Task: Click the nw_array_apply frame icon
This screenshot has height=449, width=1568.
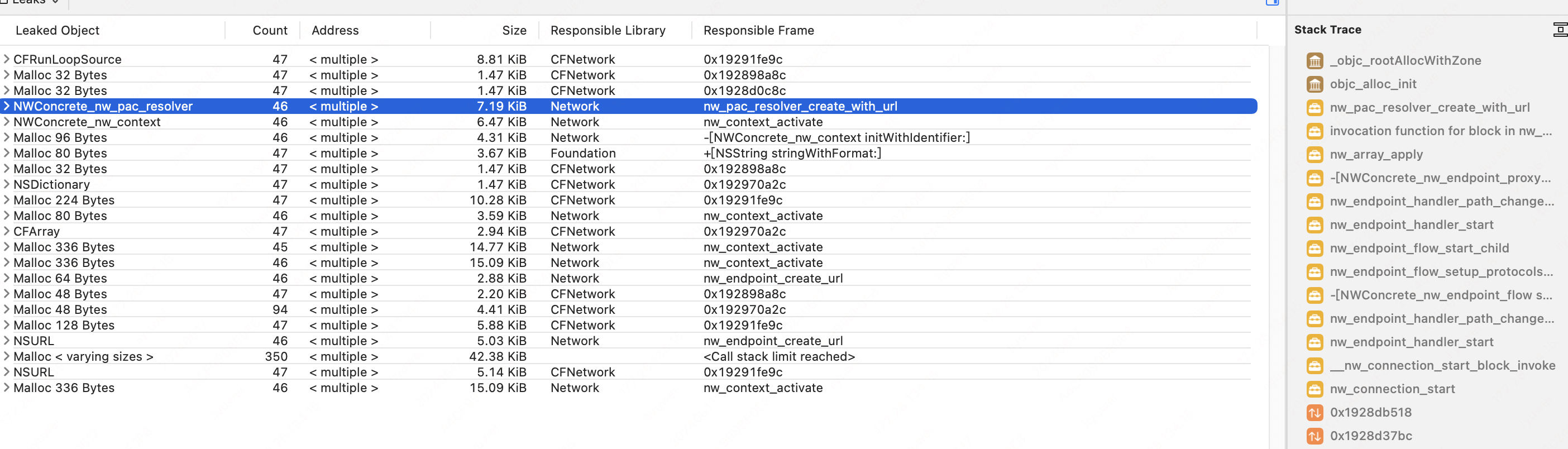Action: point(1314,155)
